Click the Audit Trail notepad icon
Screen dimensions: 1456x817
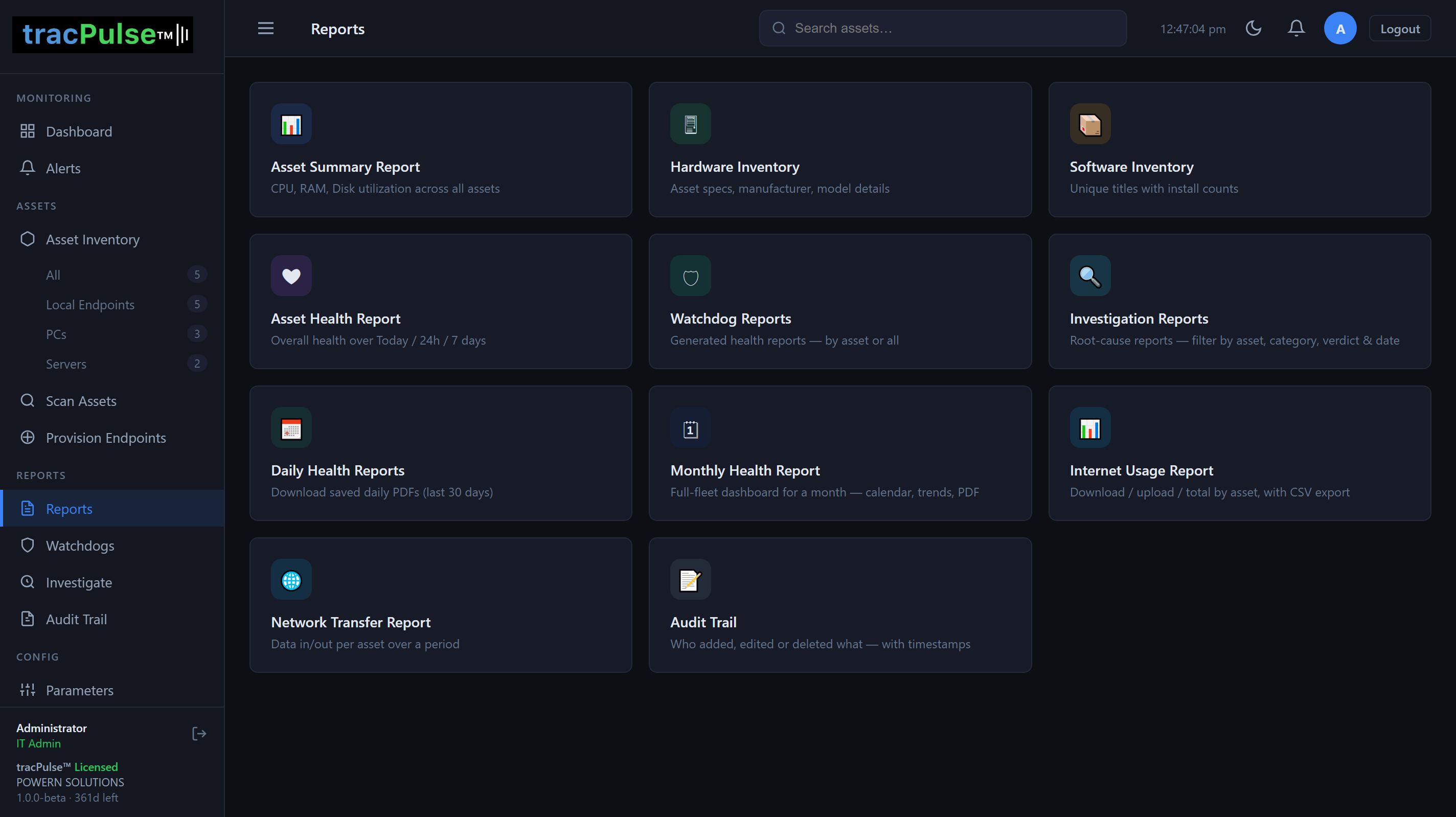coord(691,580)
